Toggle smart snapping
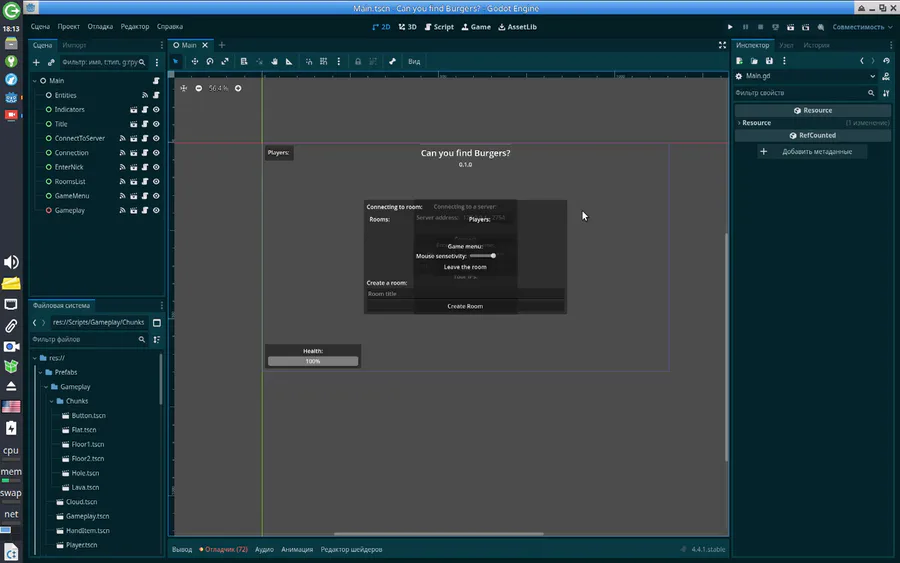 click(309, 61)
